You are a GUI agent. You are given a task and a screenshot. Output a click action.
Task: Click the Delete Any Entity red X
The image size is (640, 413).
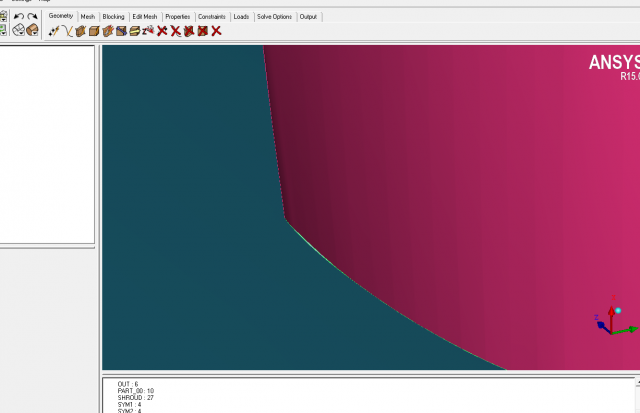(216, 31)
